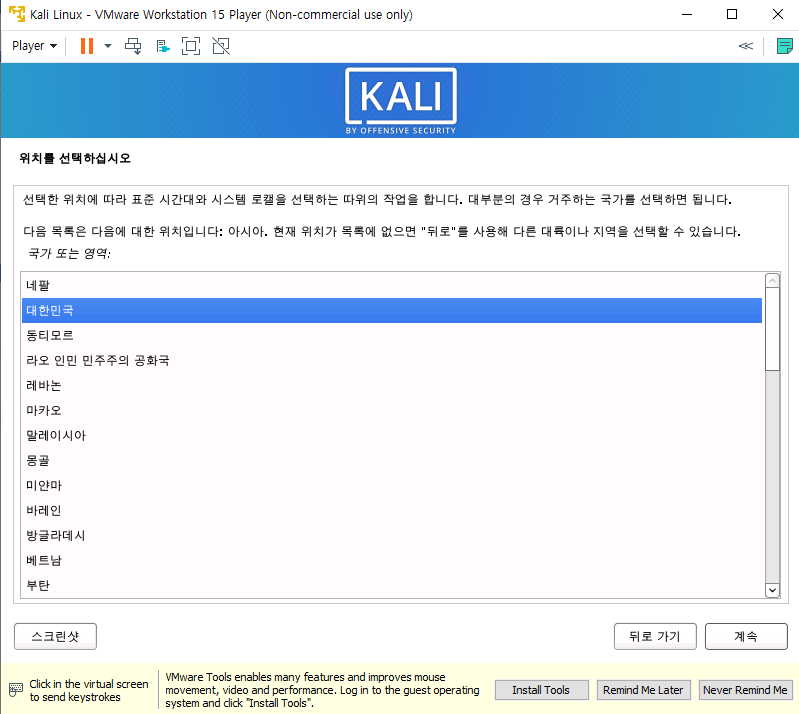Minimize the VMware Player window
The image size is (799, 714).
[687, 14]
